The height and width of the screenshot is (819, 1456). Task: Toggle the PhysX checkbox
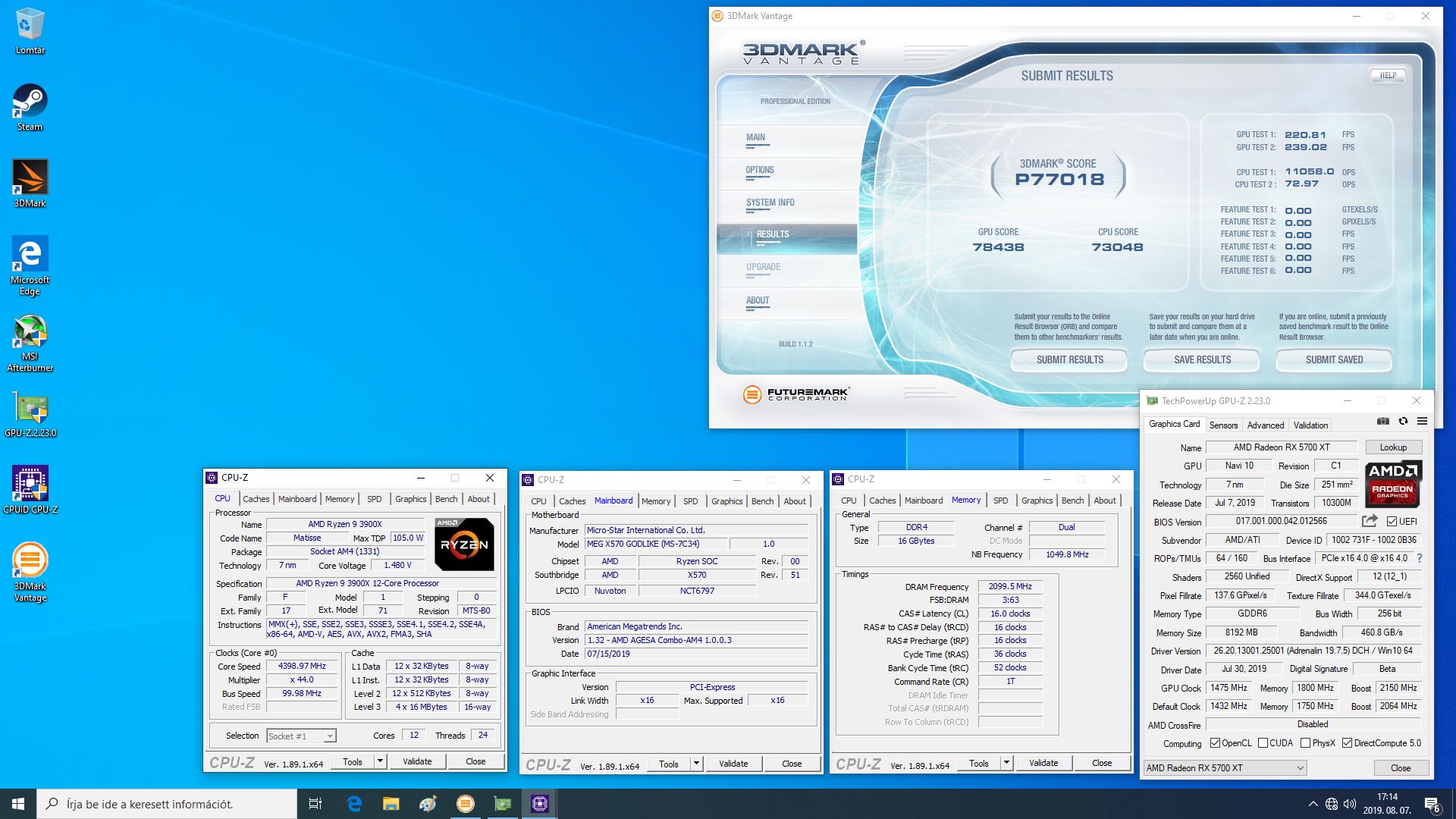click(x=1305, y=743)
